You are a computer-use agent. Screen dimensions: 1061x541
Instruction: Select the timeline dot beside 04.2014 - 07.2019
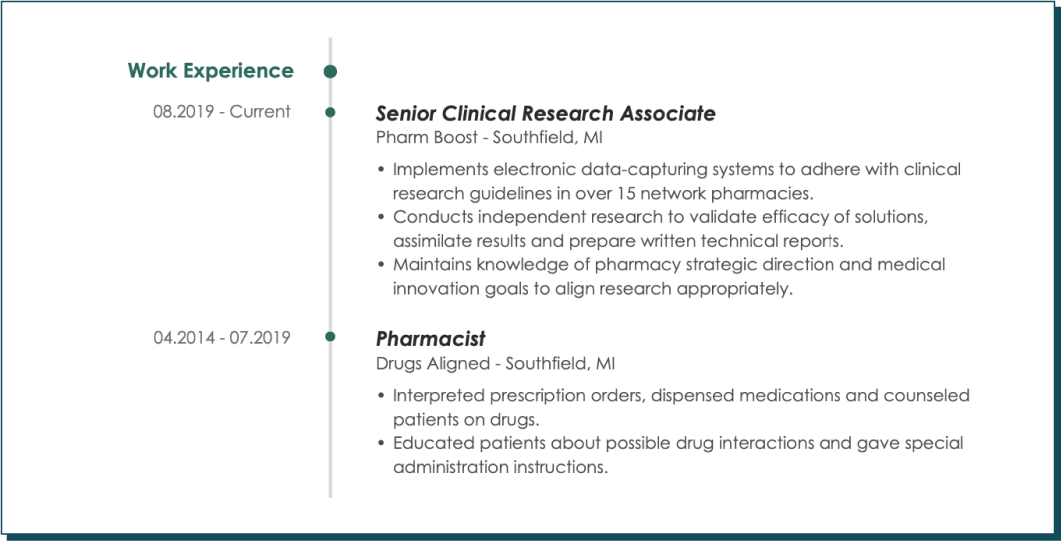click(330, 336)
